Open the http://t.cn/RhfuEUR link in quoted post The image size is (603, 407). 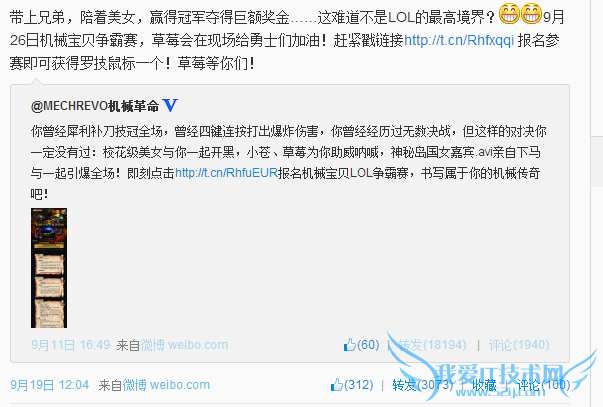tap(227, 173)
